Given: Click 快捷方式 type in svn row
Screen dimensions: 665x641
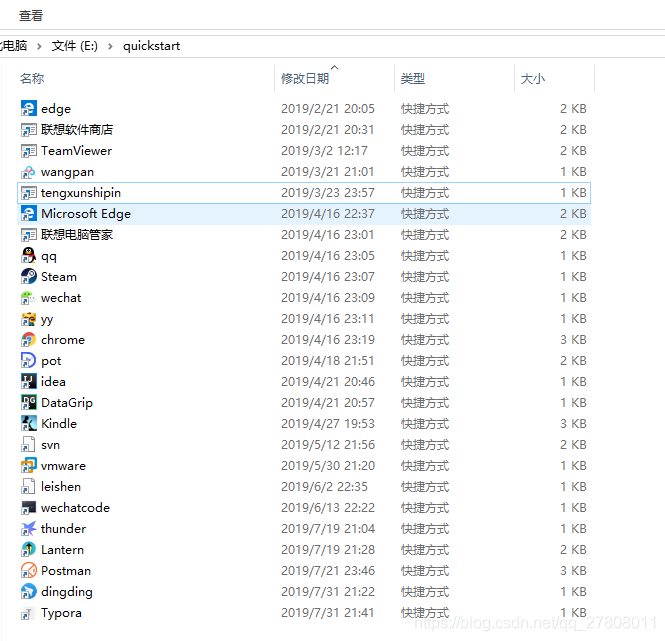Looking at the screenshot, I should (425, 445).
